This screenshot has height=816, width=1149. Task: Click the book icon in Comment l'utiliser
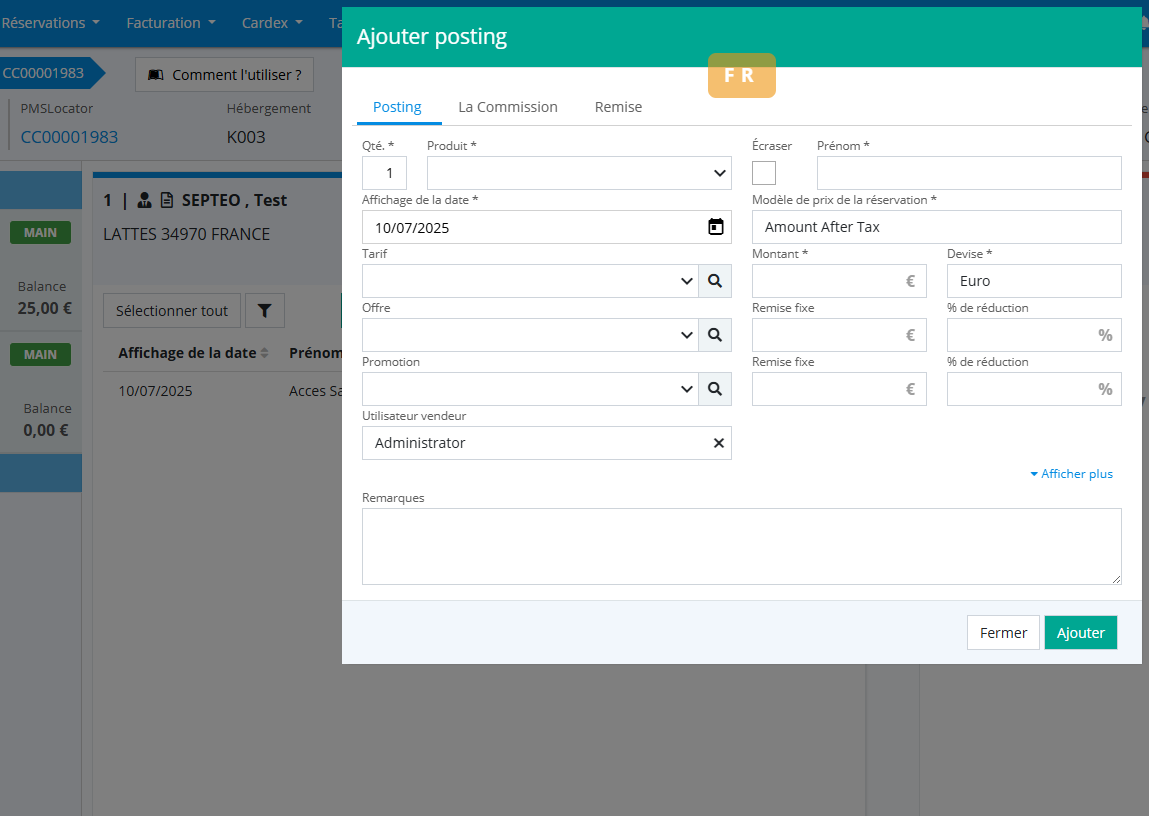click(155, 75)
